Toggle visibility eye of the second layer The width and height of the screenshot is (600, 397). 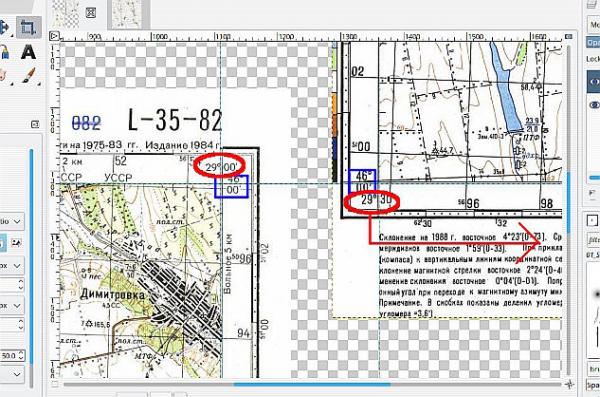595,104
